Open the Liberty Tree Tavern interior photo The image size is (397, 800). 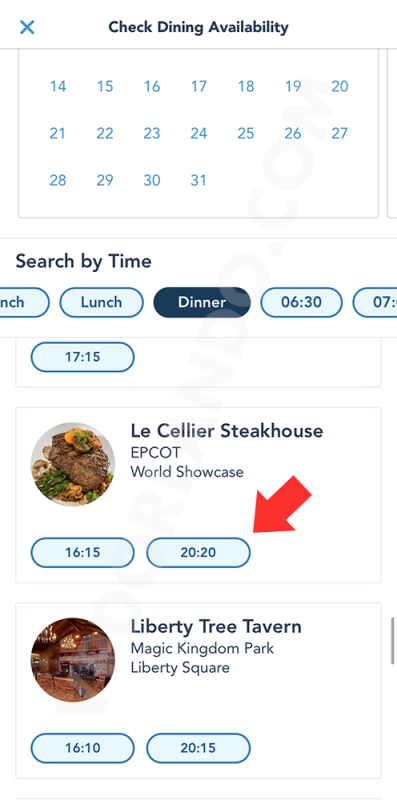pos(73,660)
